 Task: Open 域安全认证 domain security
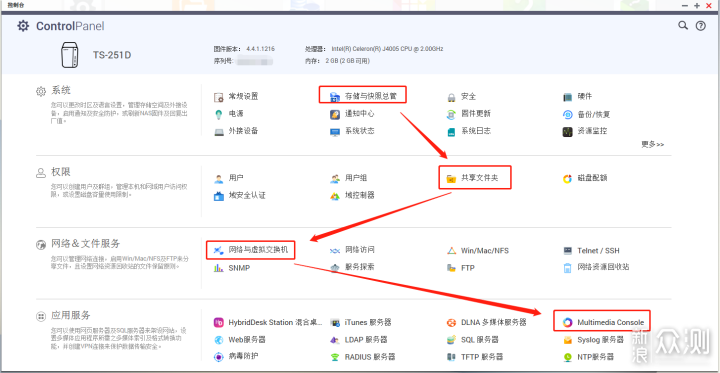[x=240, y=195]
